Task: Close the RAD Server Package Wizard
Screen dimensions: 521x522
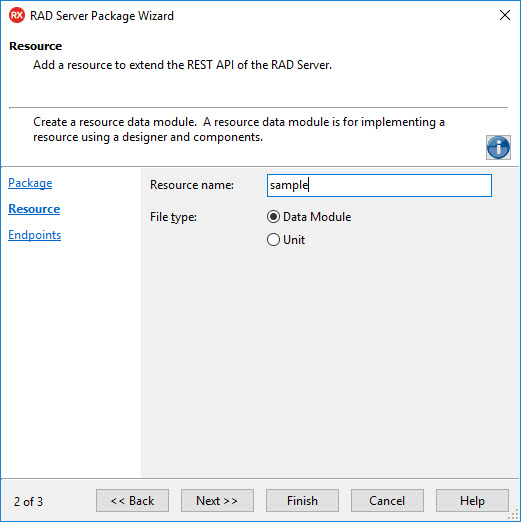Action: click(x=505, y=15)
